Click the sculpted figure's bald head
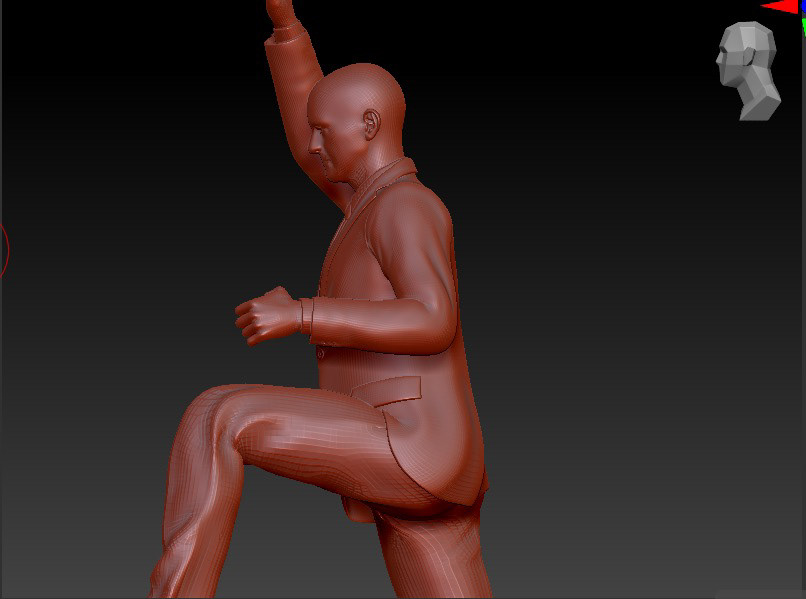Viewport: 806px width, 599px height. click(356, 121)
